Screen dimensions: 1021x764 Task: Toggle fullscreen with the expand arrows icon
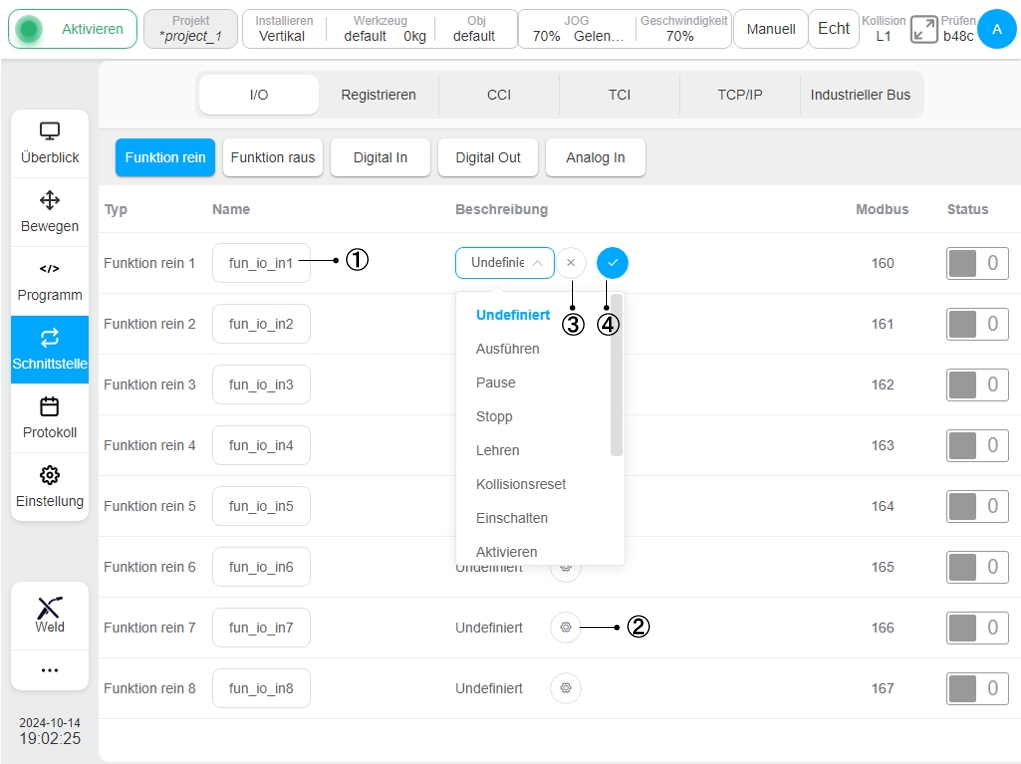click(923, 29)
